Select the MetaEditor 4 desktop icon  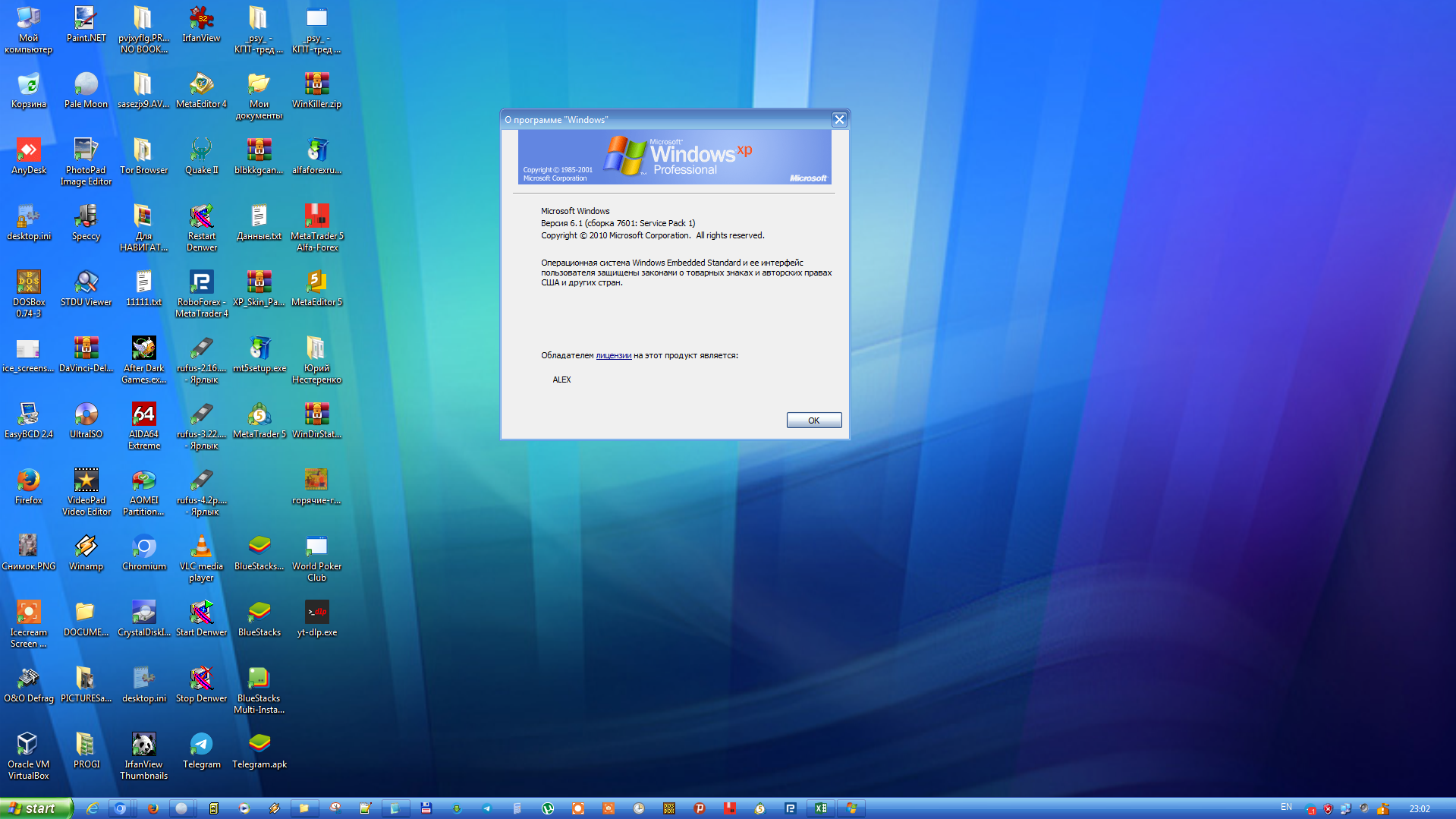coord(201,91)
